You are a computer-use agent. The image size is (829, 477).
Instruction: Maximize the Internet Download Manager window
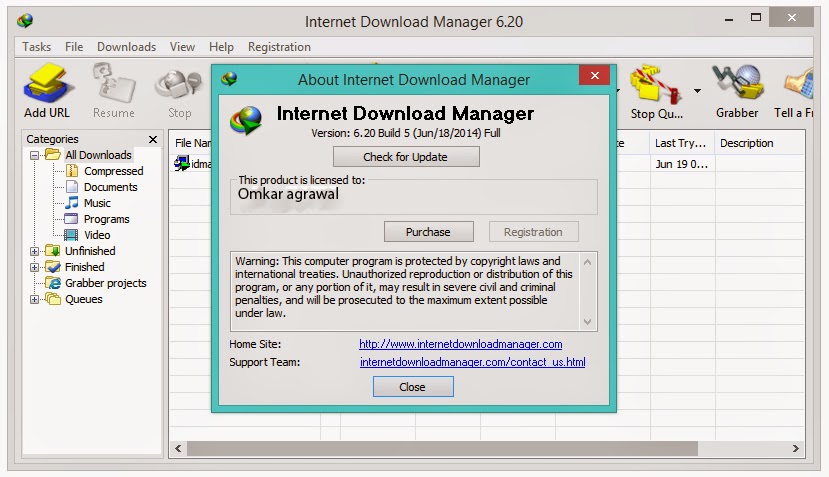[756, 18]
